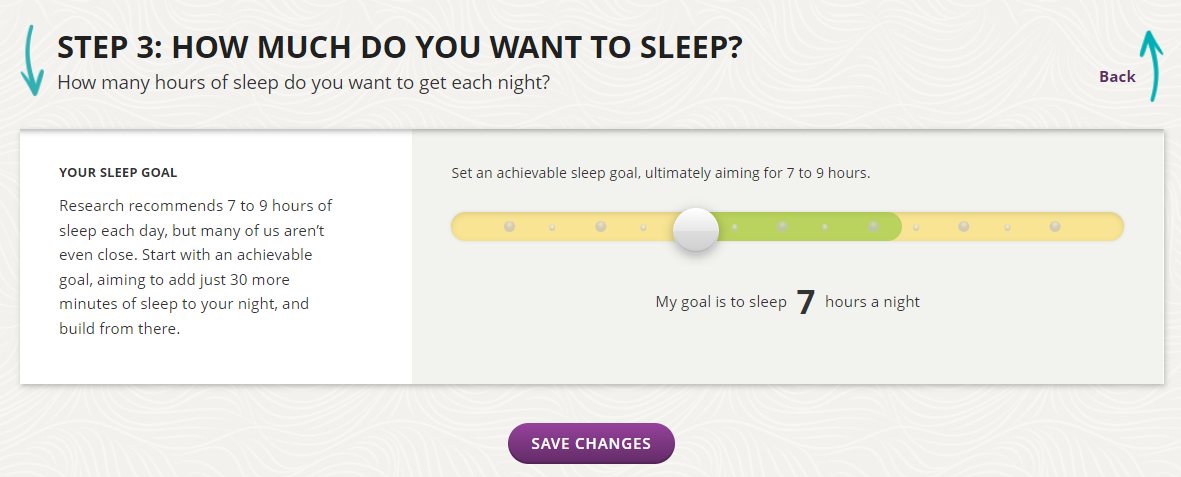The height and width of the screenshot is (477, 1181).
Task: Select the 5.5-hour small dot on slider
Action: (552, 227)
